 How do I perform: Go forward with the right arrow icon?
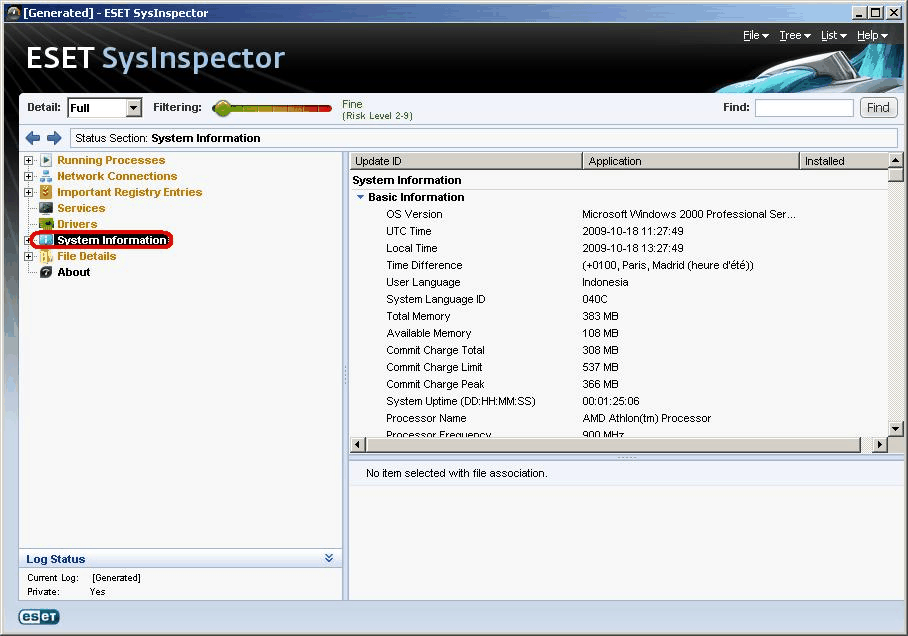pos(54,138)
